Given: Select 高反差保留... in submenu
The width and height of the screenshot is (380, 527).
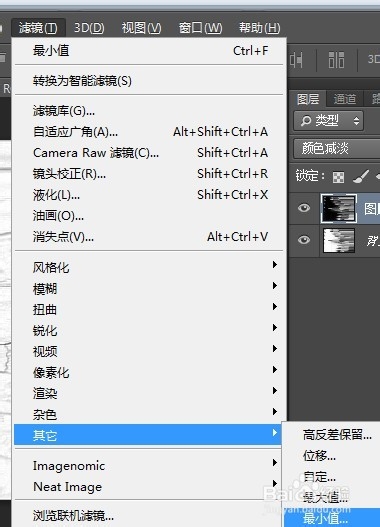Looking at the screenshot, I should coord(337,435).
